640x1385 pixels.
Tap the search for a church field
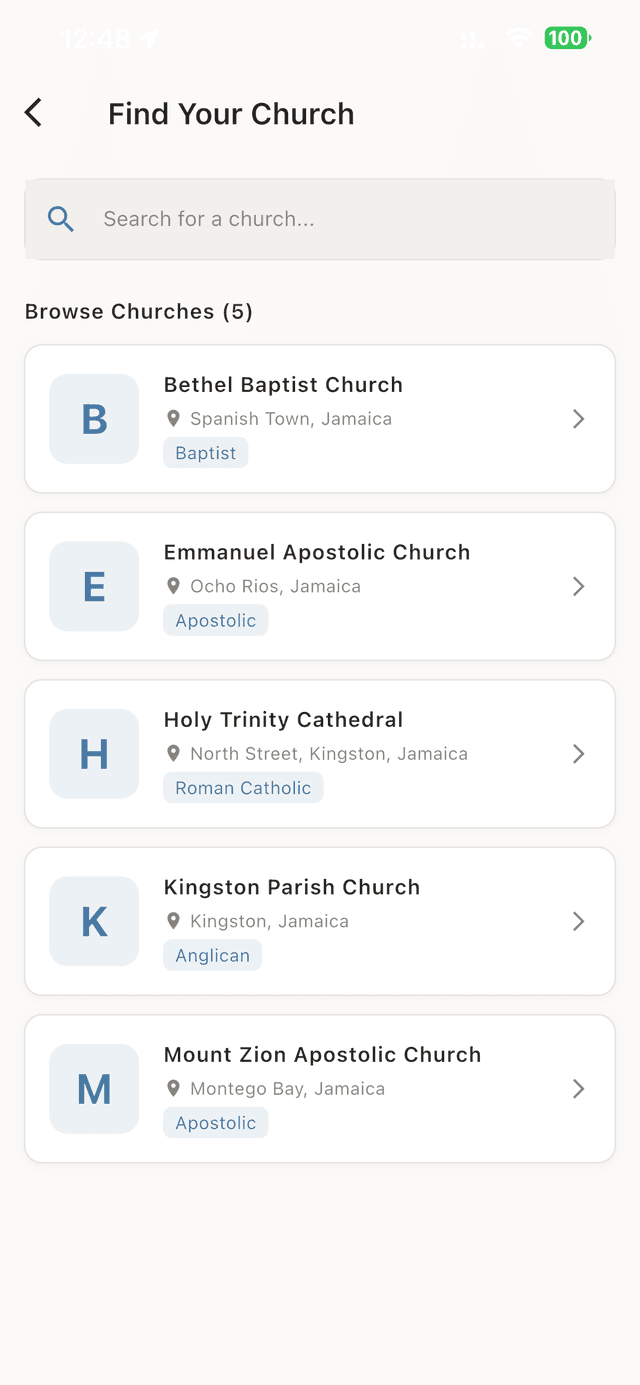[x=320, y=218]
